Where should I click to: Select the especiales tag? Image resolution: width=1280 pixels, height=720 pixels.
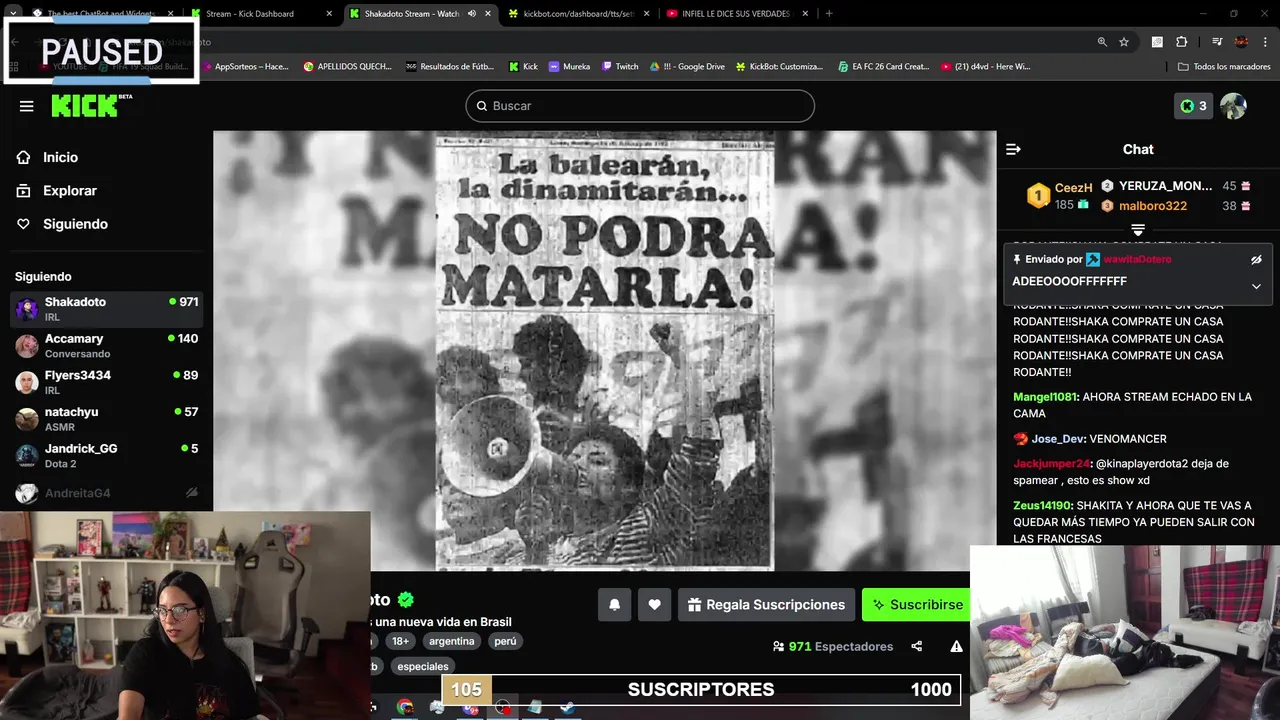(x=422, y=666)
